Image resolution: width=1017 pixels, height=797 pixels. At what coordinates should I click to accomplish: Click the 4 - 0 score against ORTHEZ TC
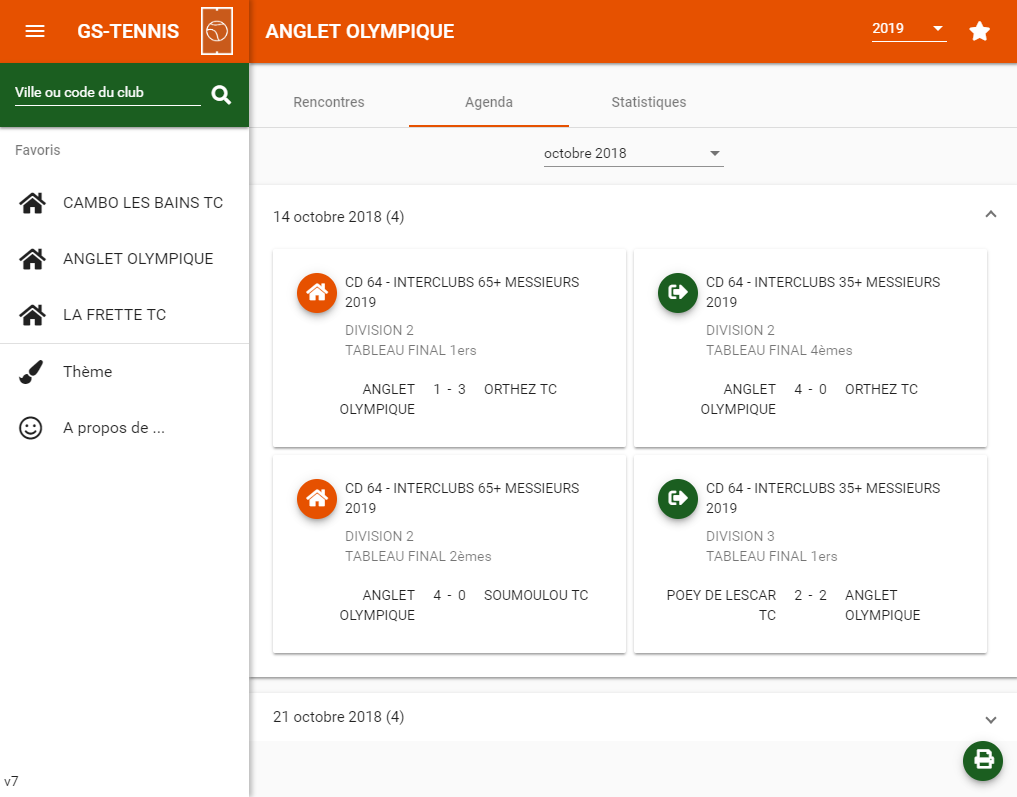(x=810, y=389)
